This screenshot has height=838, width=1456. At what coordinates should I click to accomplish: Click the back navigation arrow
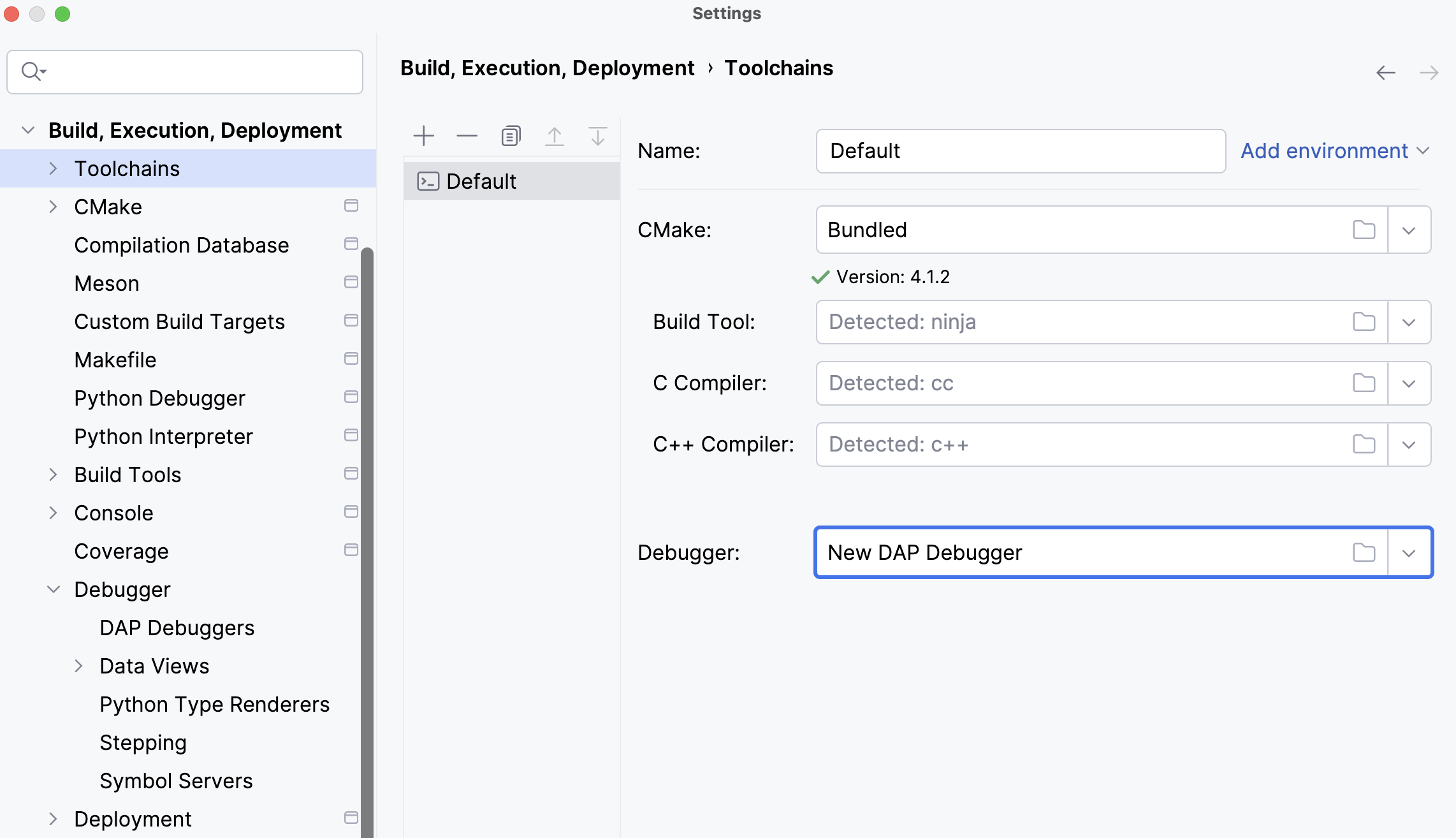click(x=1385, y=72)
